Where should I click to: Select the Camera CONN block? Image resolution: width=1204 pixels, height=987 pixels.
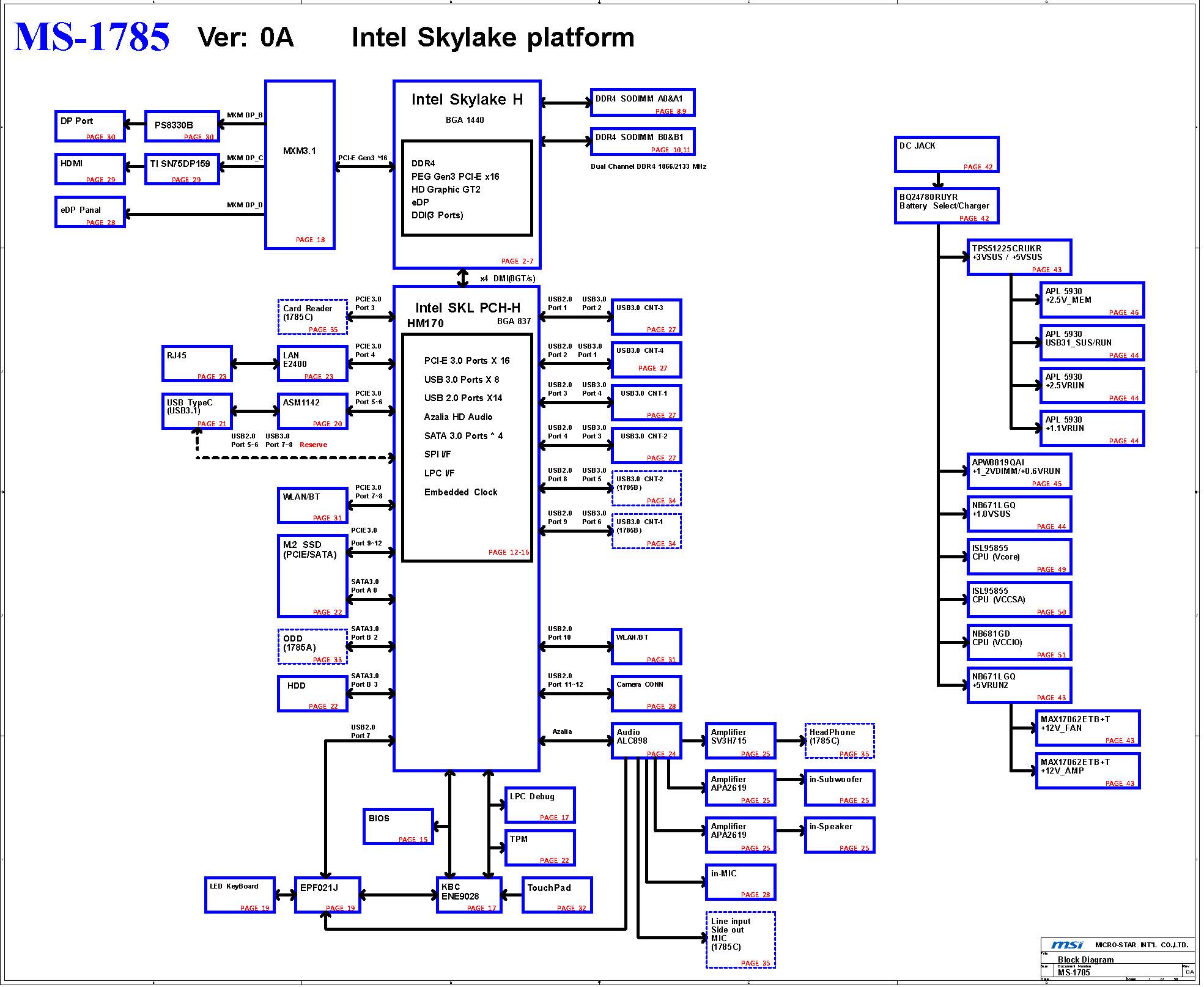(x=646, y=693)
